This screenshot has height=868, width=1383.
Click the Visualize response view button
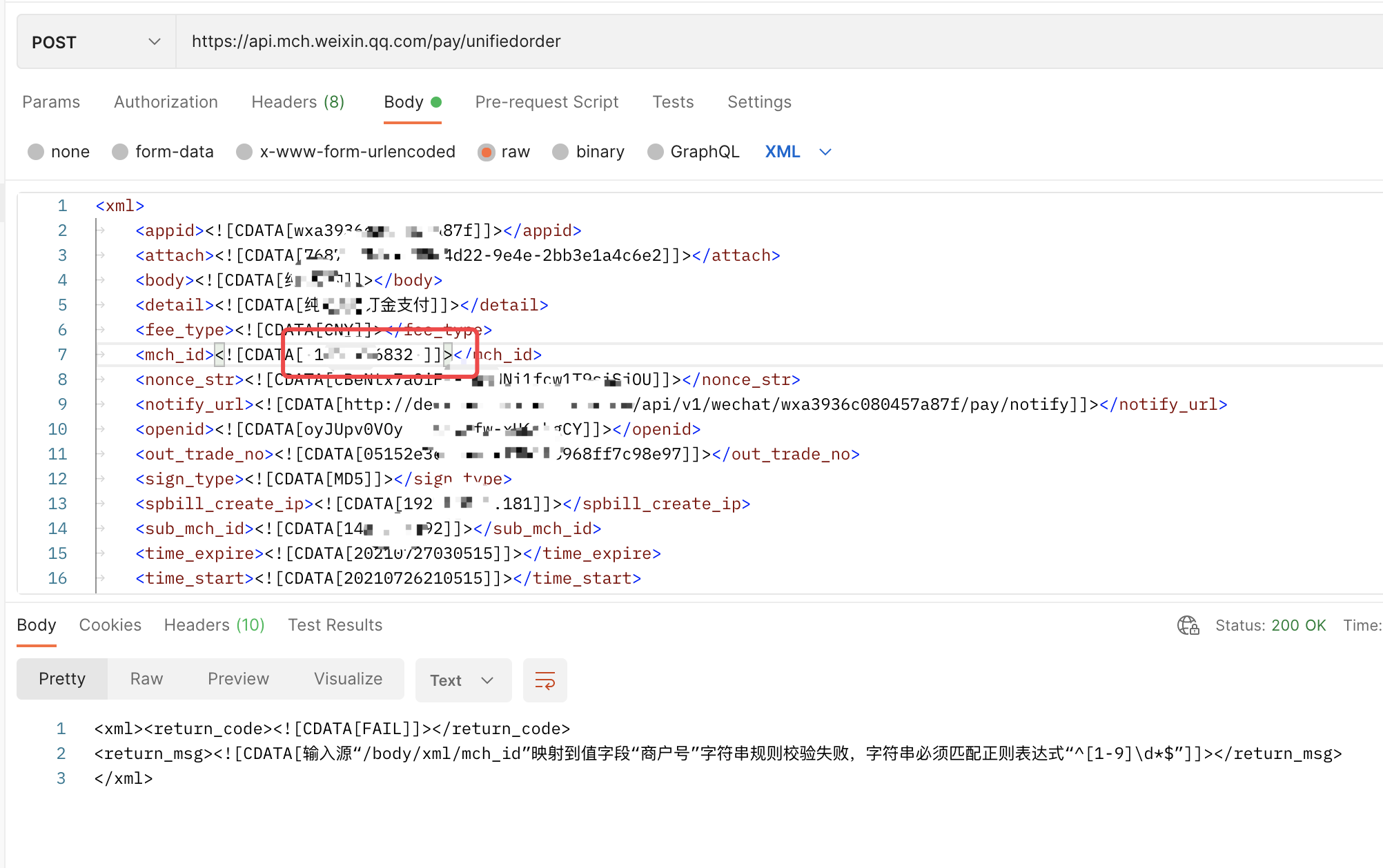(x=348, y=679)
